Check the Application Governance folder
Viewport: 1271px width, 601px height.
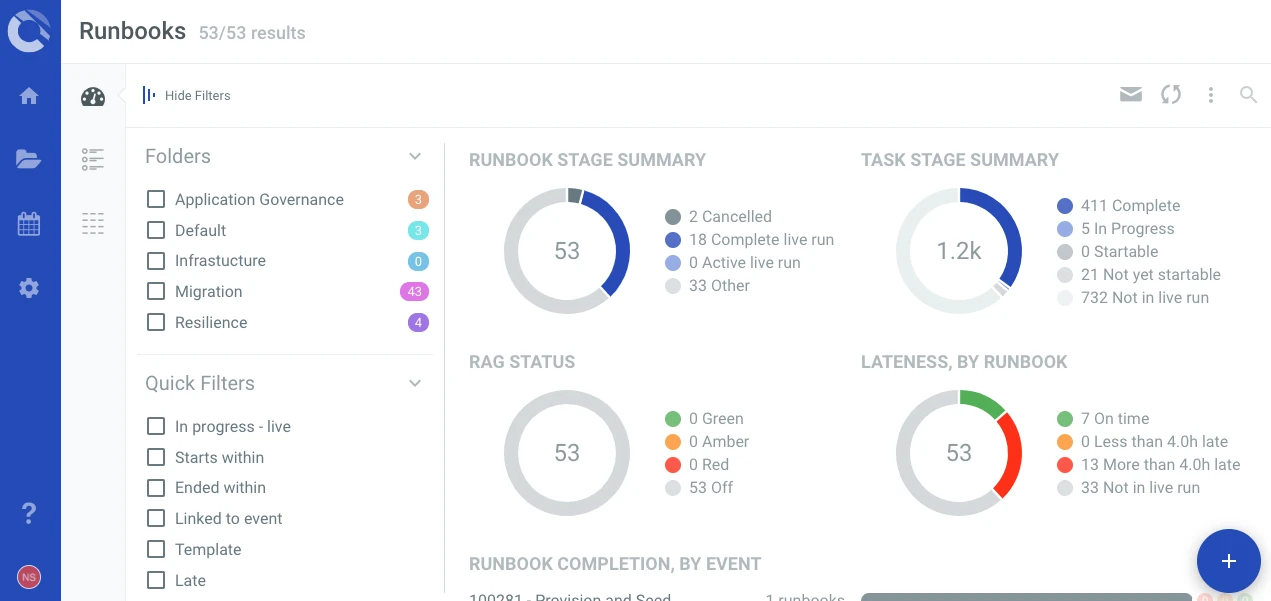[156, 199]
